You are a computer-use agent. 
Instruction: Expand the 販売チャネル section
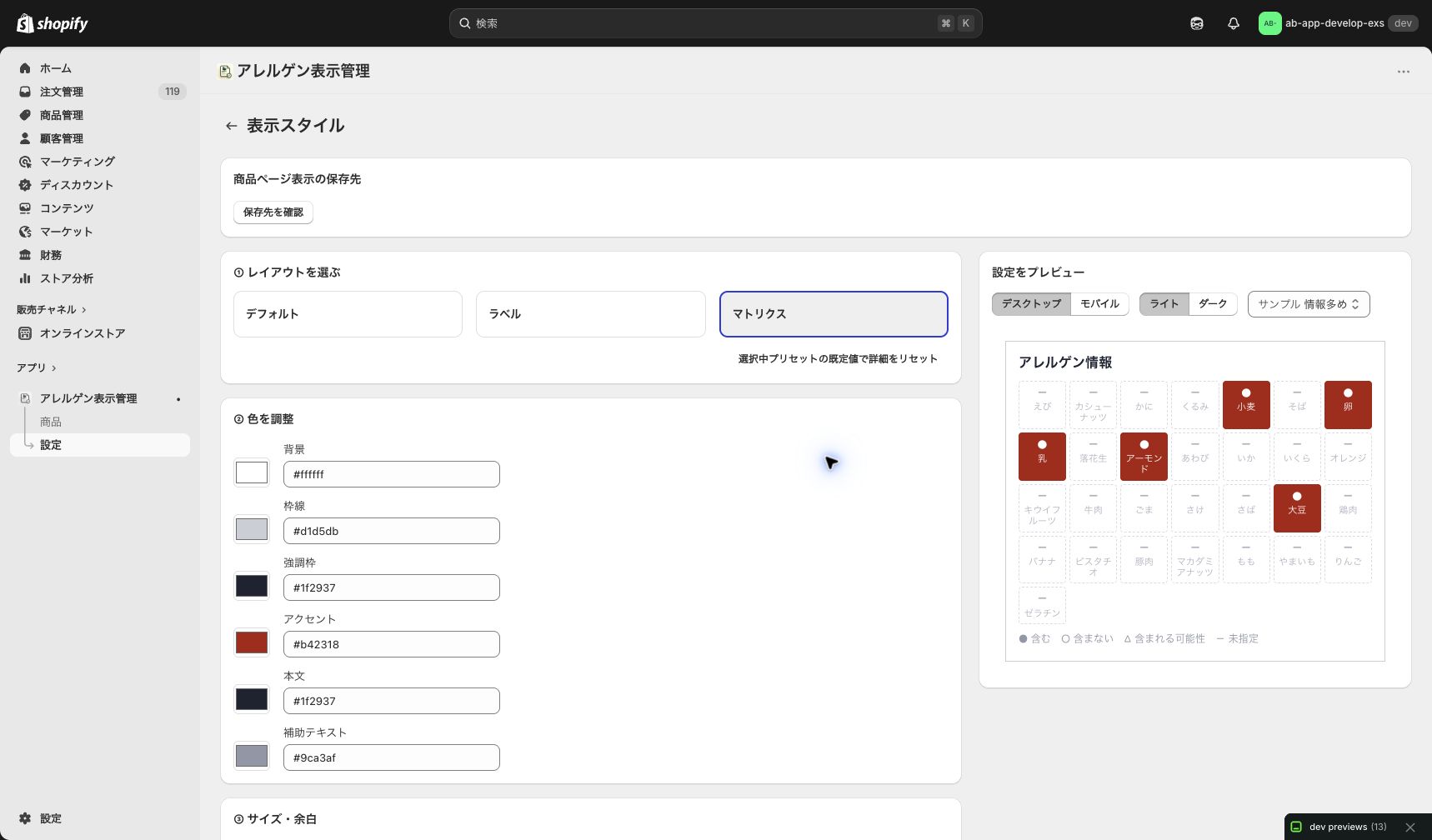52,309
